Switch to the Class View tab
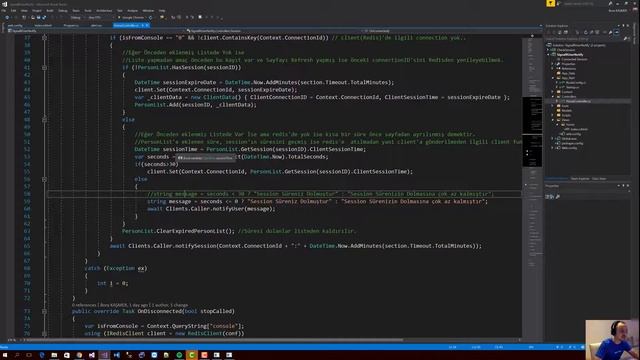 (599, 179)
